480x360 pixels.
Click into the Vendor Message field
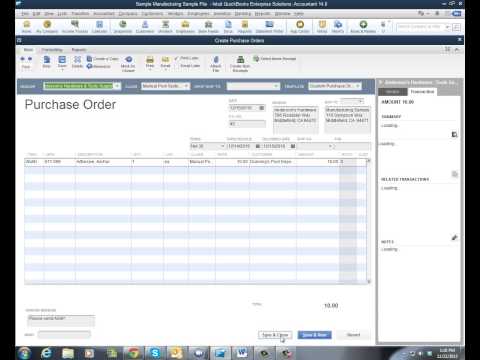pos(61,321)
